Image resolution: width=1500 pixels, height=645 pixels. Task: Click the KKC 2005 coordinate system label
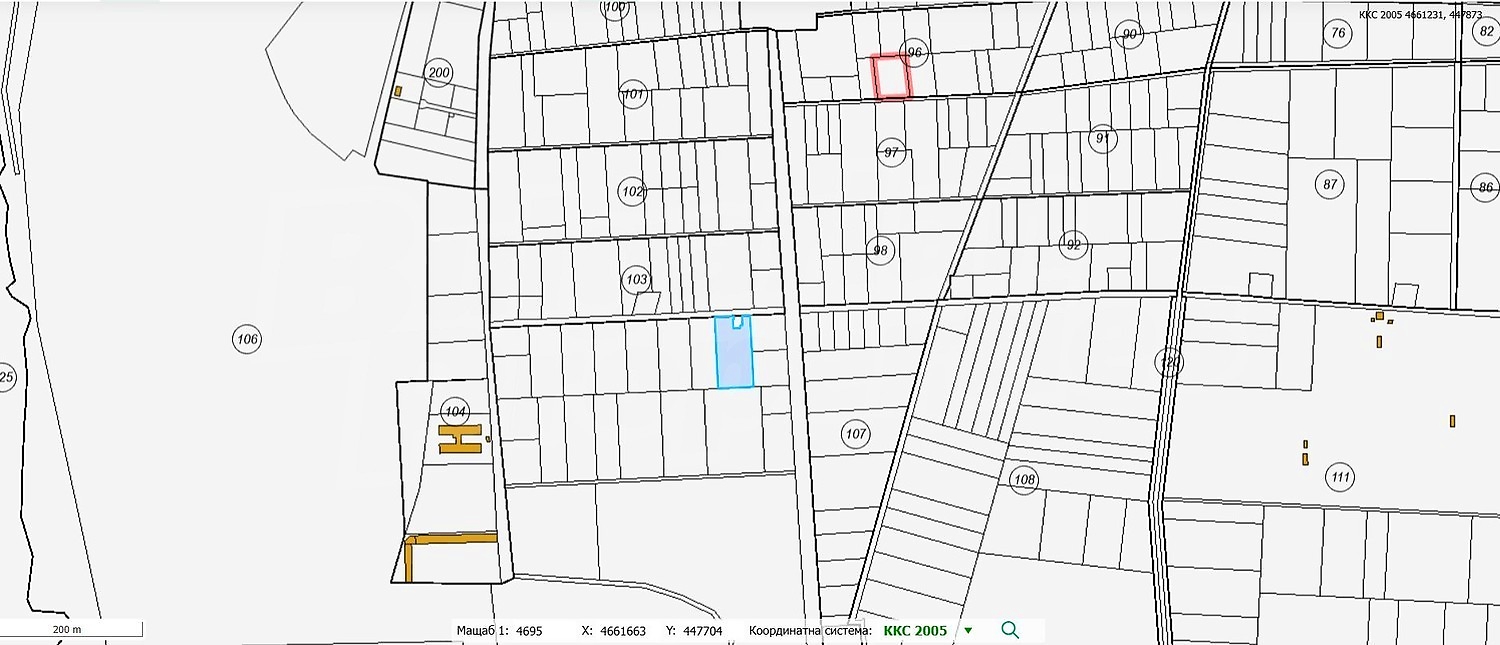pyautogui.click(x=914, y=631)
